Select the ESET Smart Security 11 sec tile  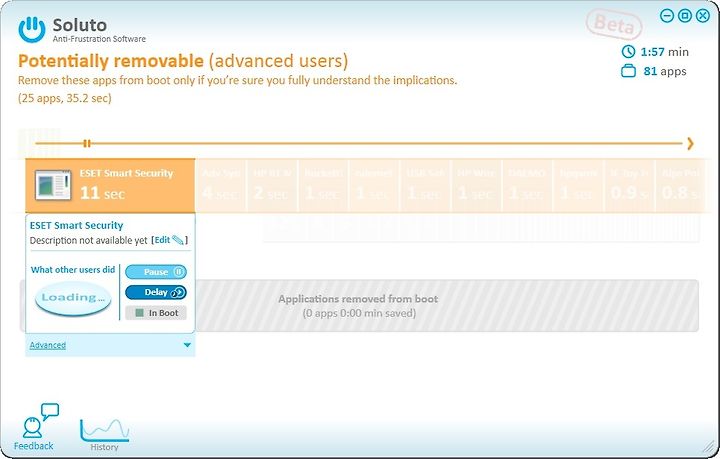coord(110,185)
